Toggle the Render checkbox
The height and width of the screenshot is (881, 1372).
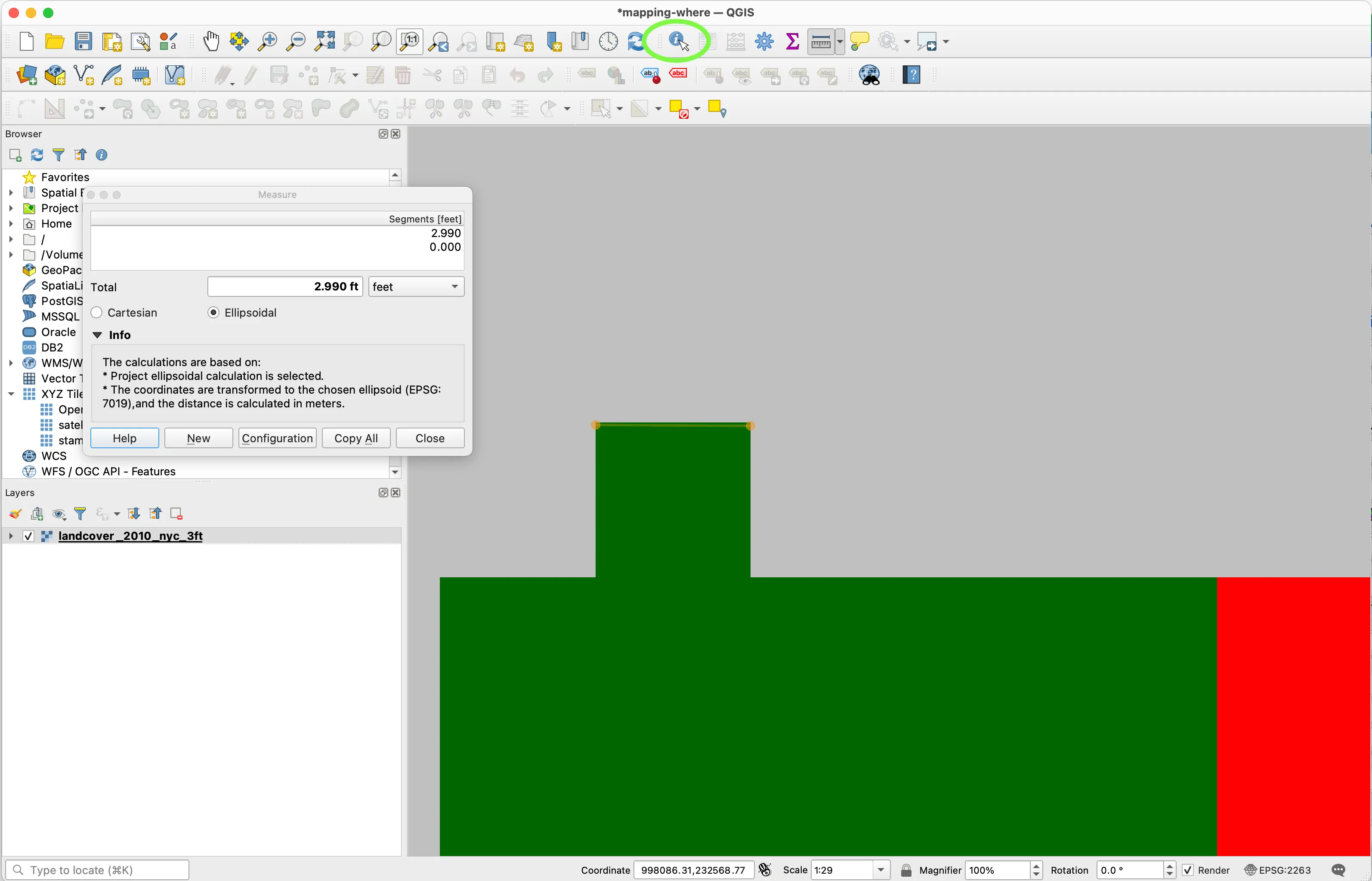1188,870
